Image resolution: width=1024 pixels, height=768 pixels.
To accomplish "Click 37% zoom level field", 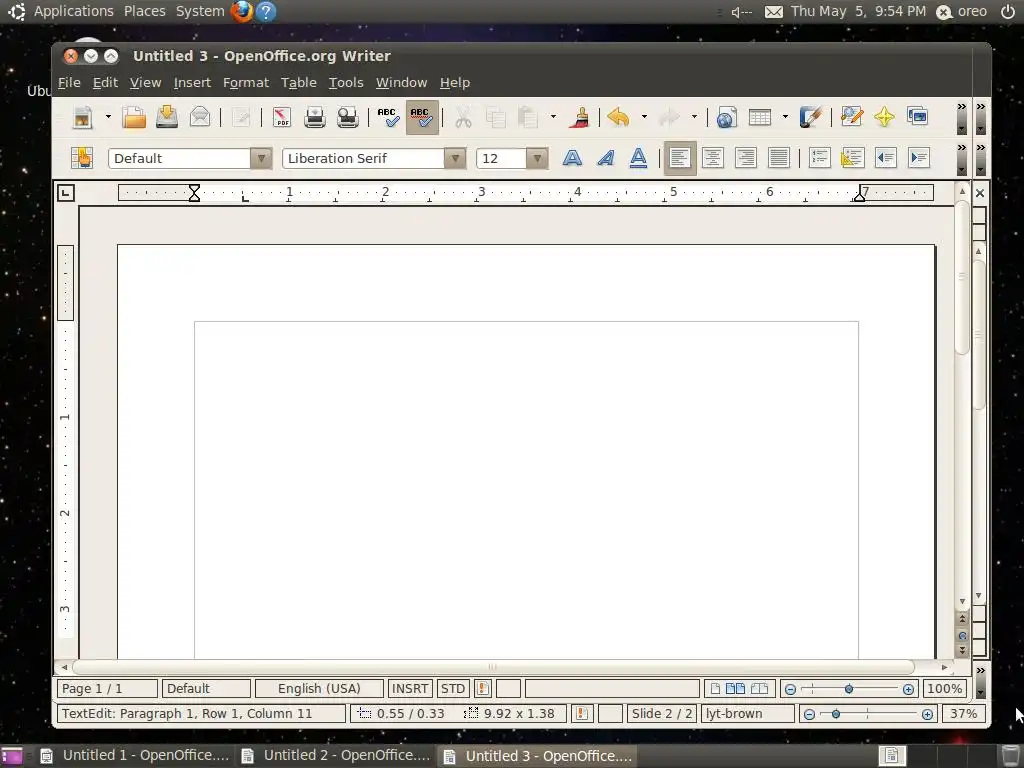I will 963,714.
